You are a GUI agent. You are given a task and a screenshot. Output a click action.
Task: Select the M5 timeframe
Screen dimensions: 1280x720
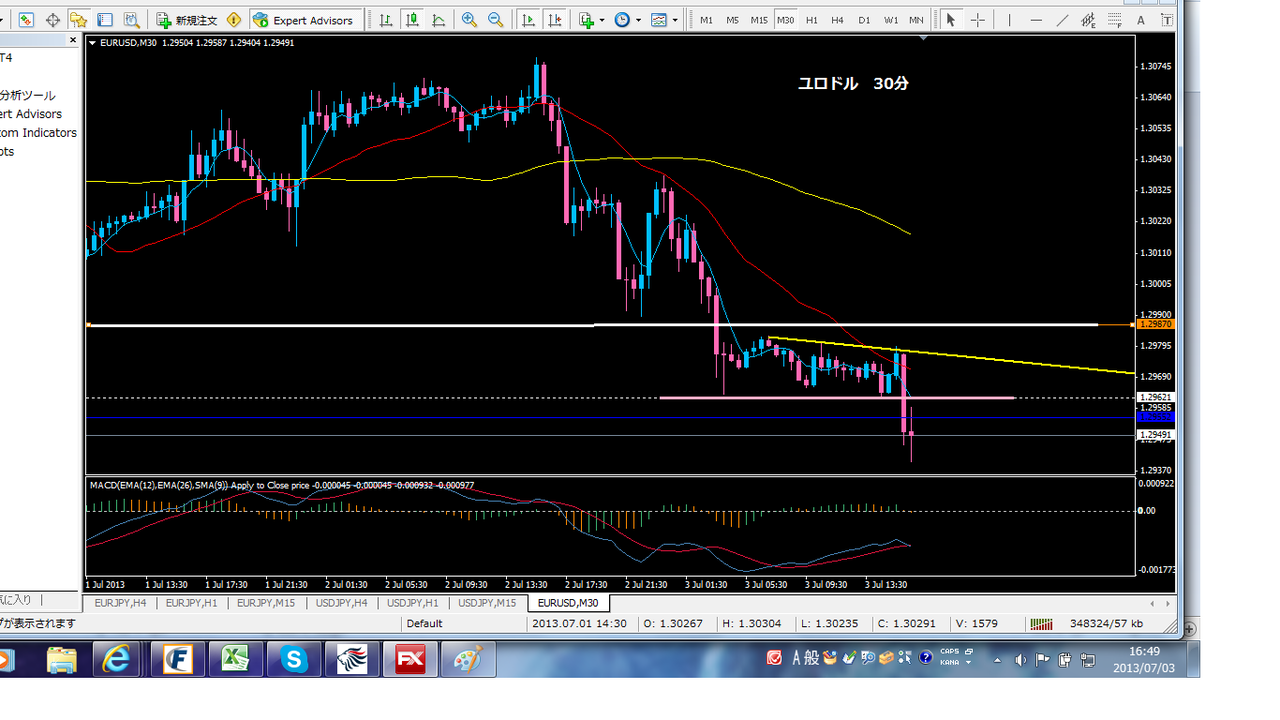tap(732, 20)
